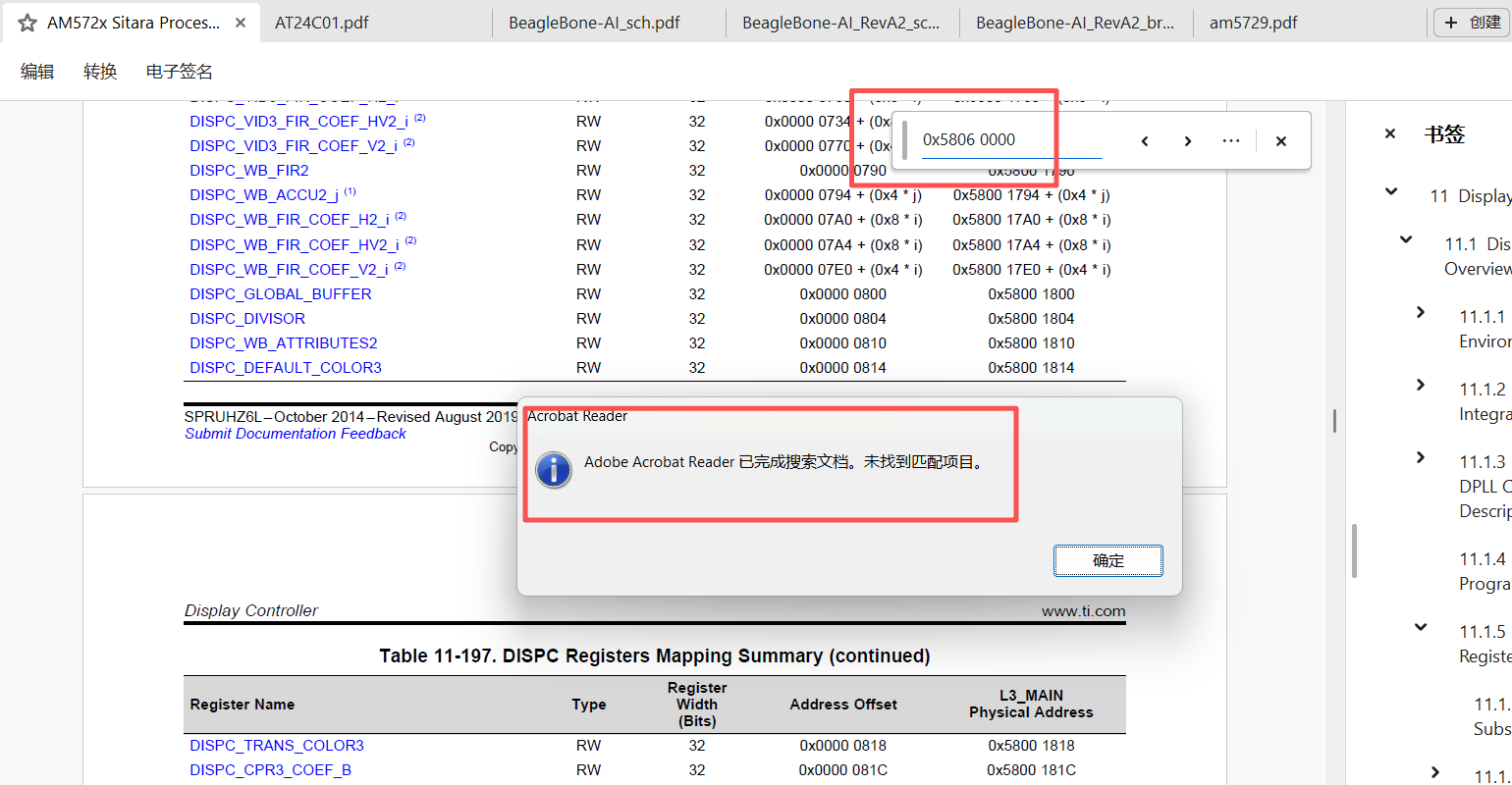Visit the www.ti.com link
Screen dimensions: 1512x785
pyautogui.click(x=1084, y=611)
